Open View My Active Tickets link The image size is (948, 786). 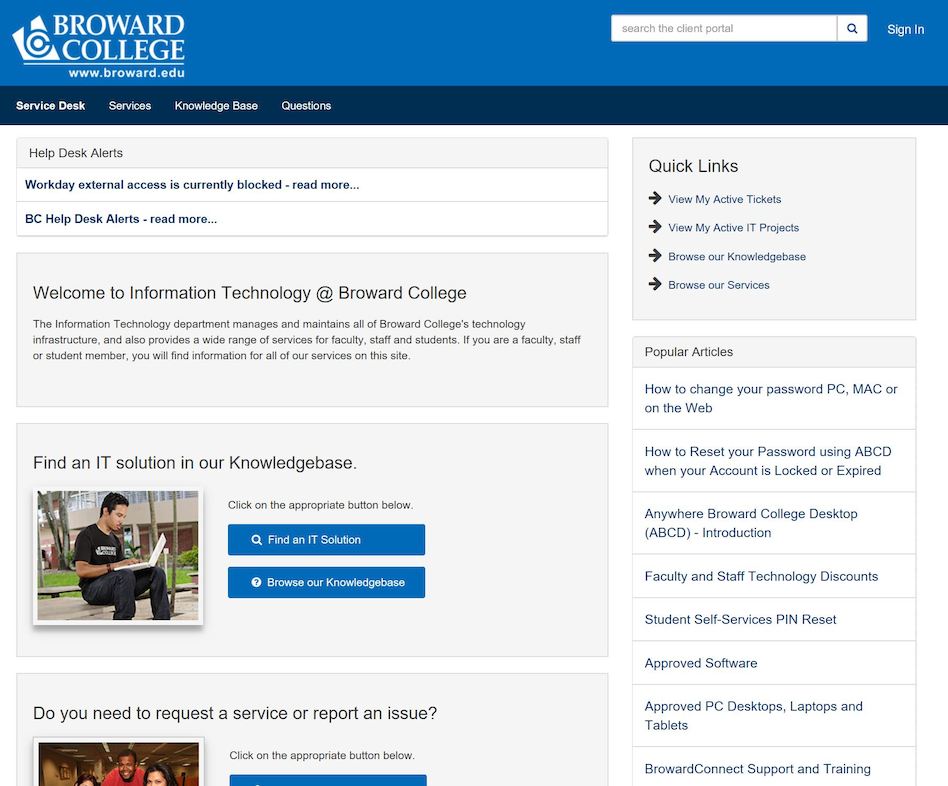724,199
